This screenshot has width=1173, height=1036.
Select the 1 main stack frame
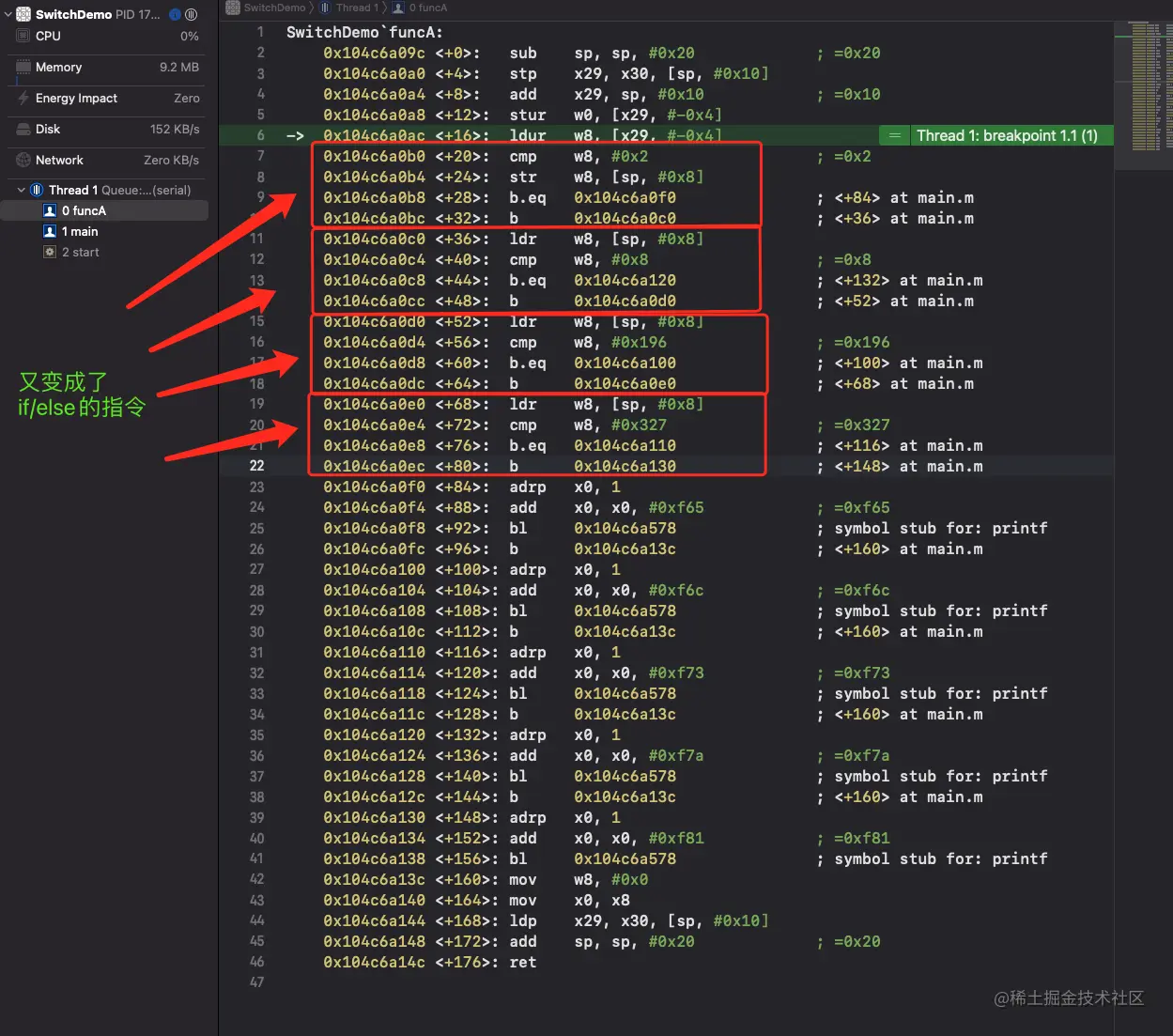(x=104, y=231)
